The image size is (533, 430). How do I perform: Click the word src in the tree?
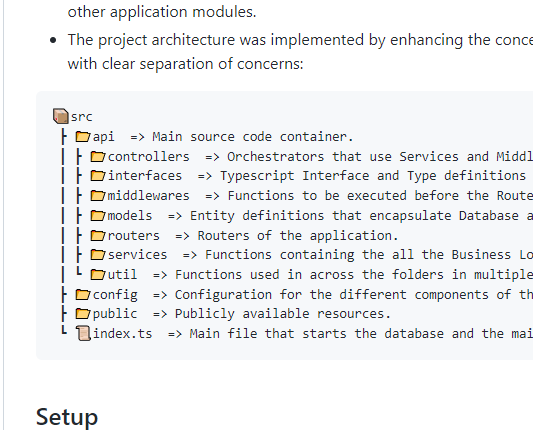[82, 117]
